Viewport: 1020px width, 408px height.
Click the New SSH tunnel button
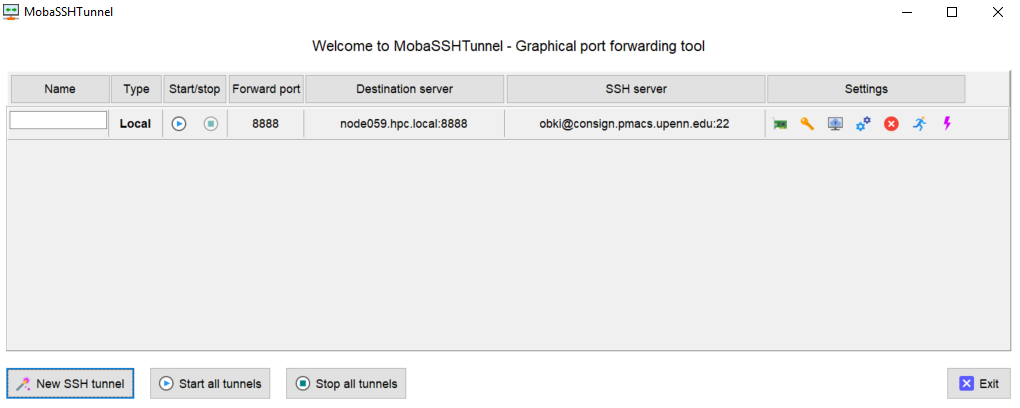coord(70,383)
